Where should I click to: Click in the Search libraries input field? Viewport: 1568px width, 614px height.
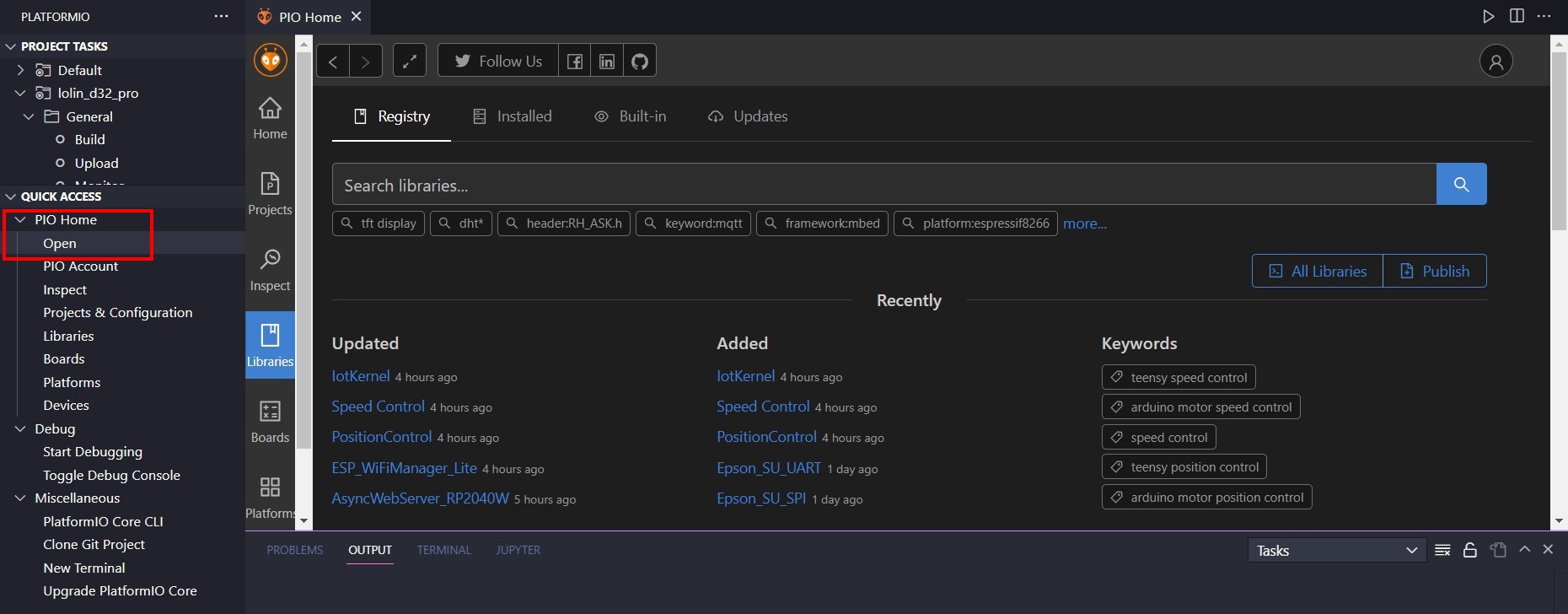pos(883,185)
